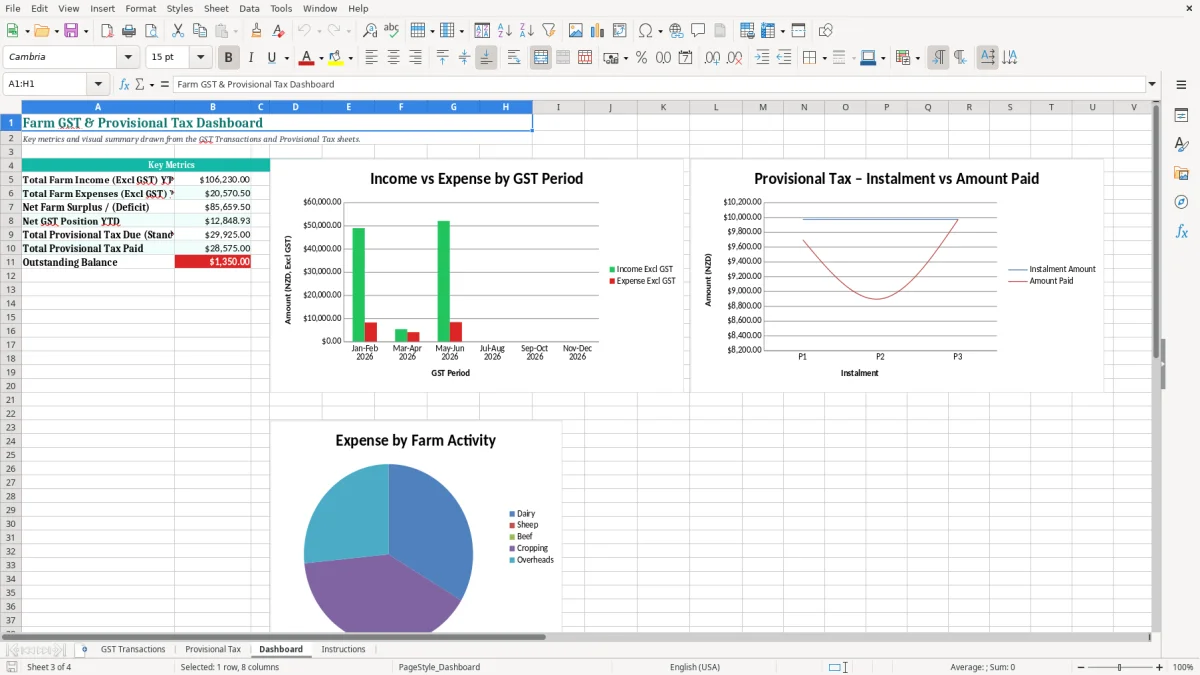The image size is (1200, 675).
Task: Open sidebar Navigator compass icon
Action: click(x=1181, y=203)
